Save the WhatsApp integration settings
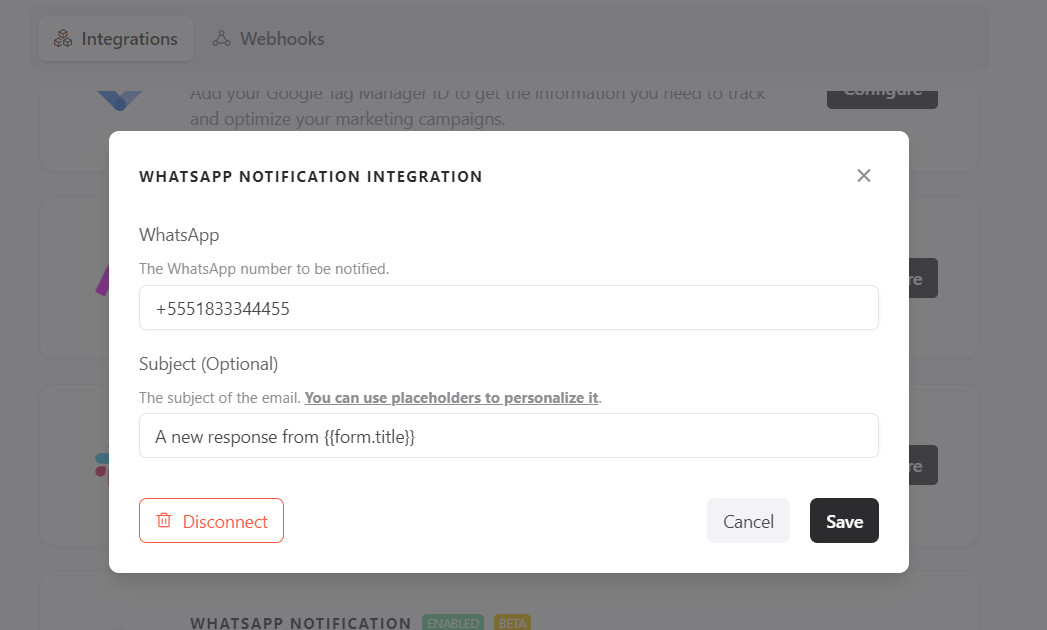This screenshot has width=1047, height=630. 844,521
